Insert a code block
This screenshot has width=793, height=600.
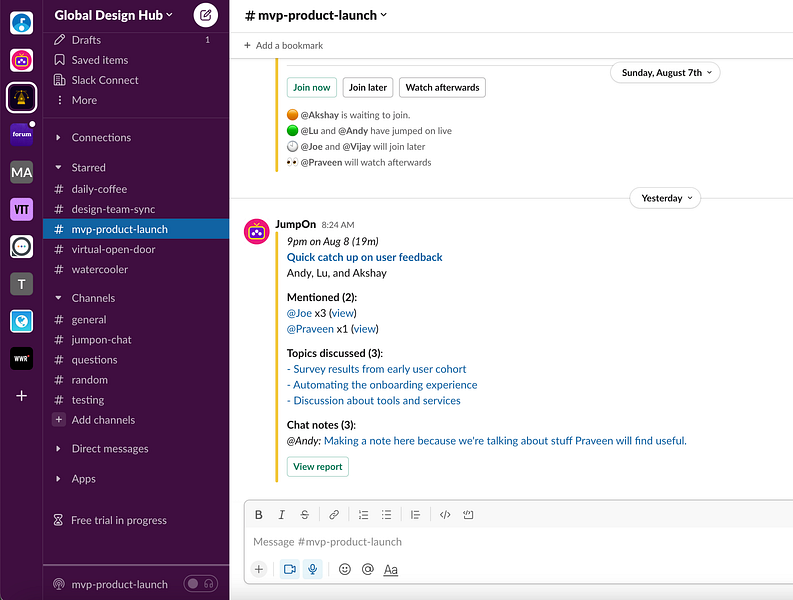click(x=468, y=515)
